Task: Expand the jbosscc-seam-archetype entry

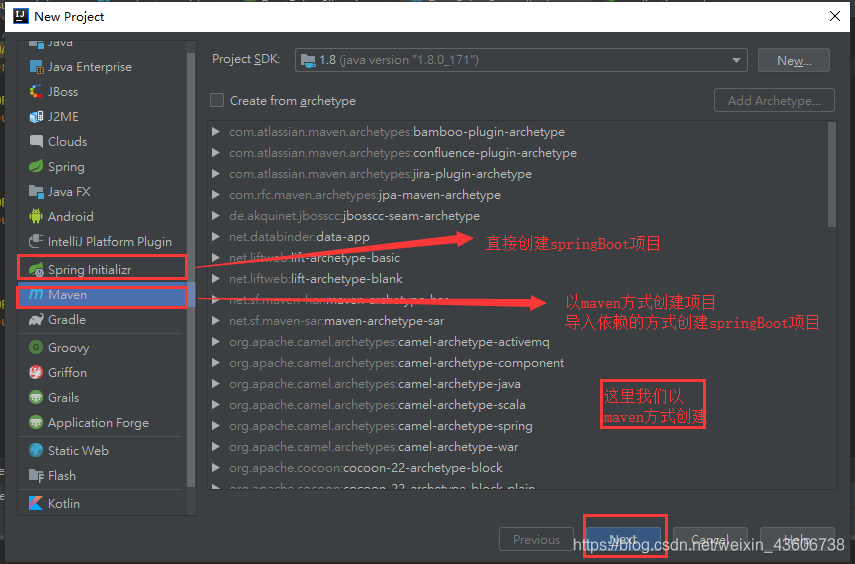Action: 216,216
